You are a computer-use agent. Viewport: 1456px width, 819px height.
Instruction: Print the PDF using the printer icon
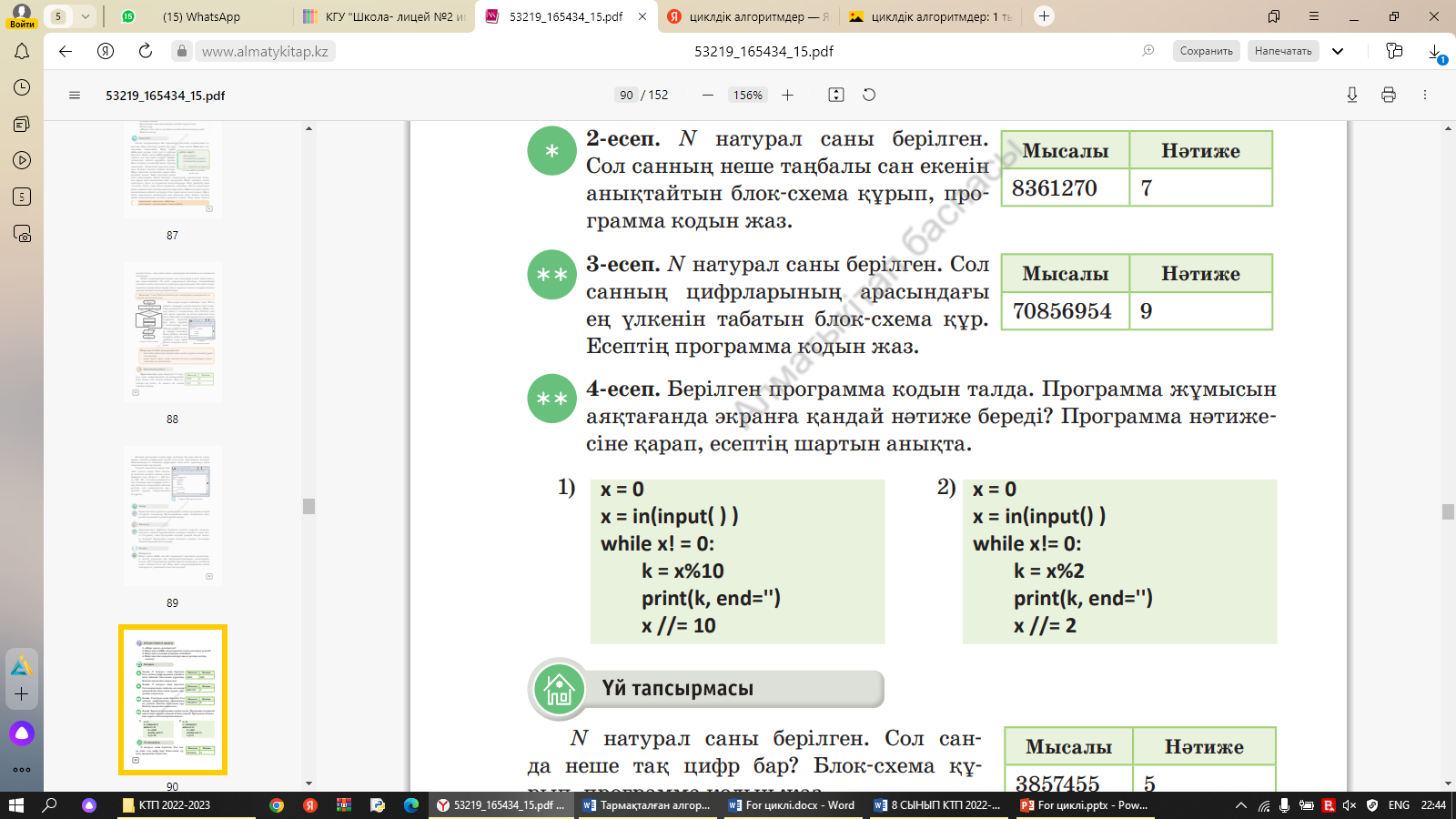tap(1389, 95)
